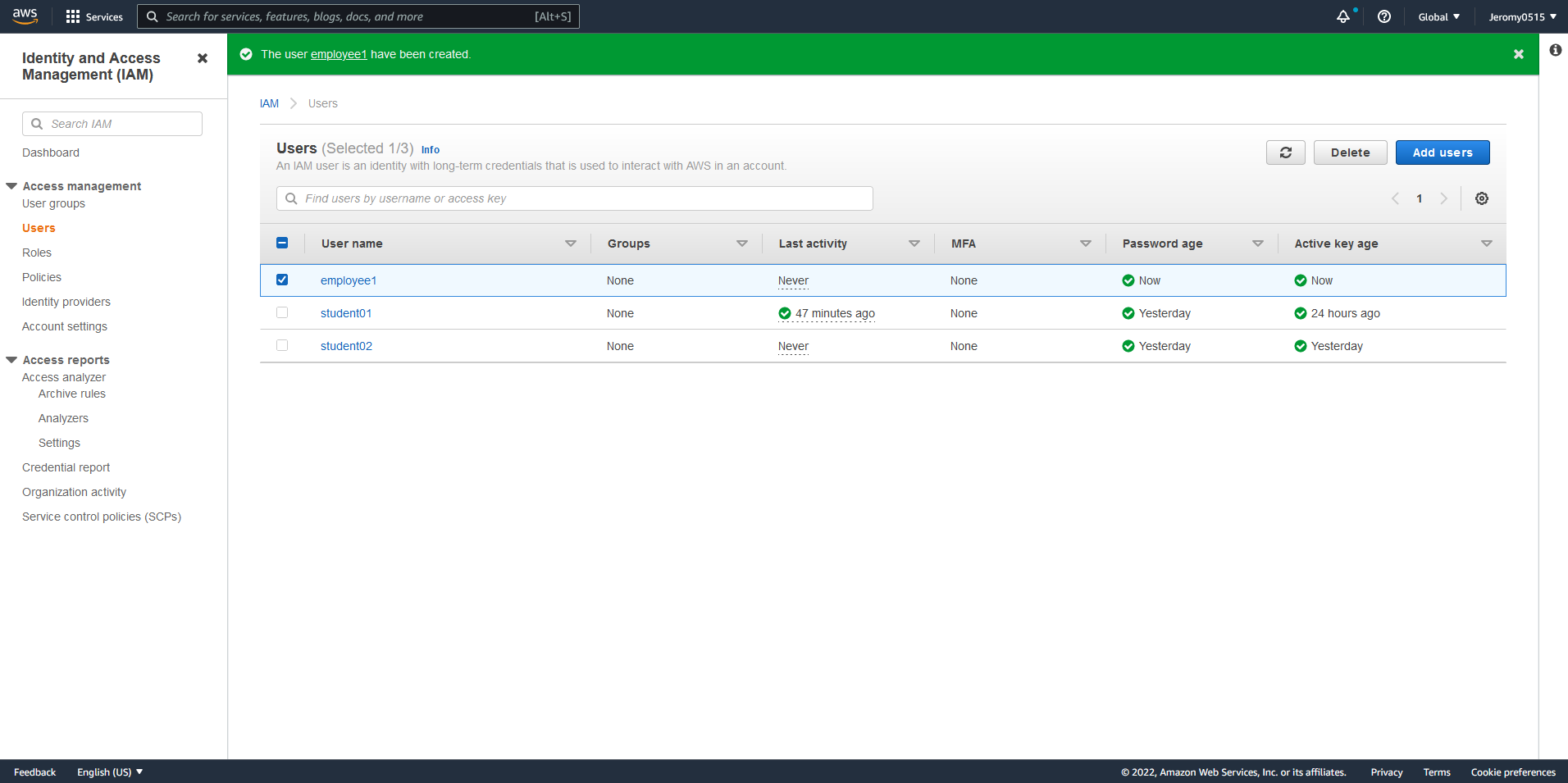The width and height of the screenshot is (1568, 783).
Task: Open the notifications bell
Action: 1342,16
